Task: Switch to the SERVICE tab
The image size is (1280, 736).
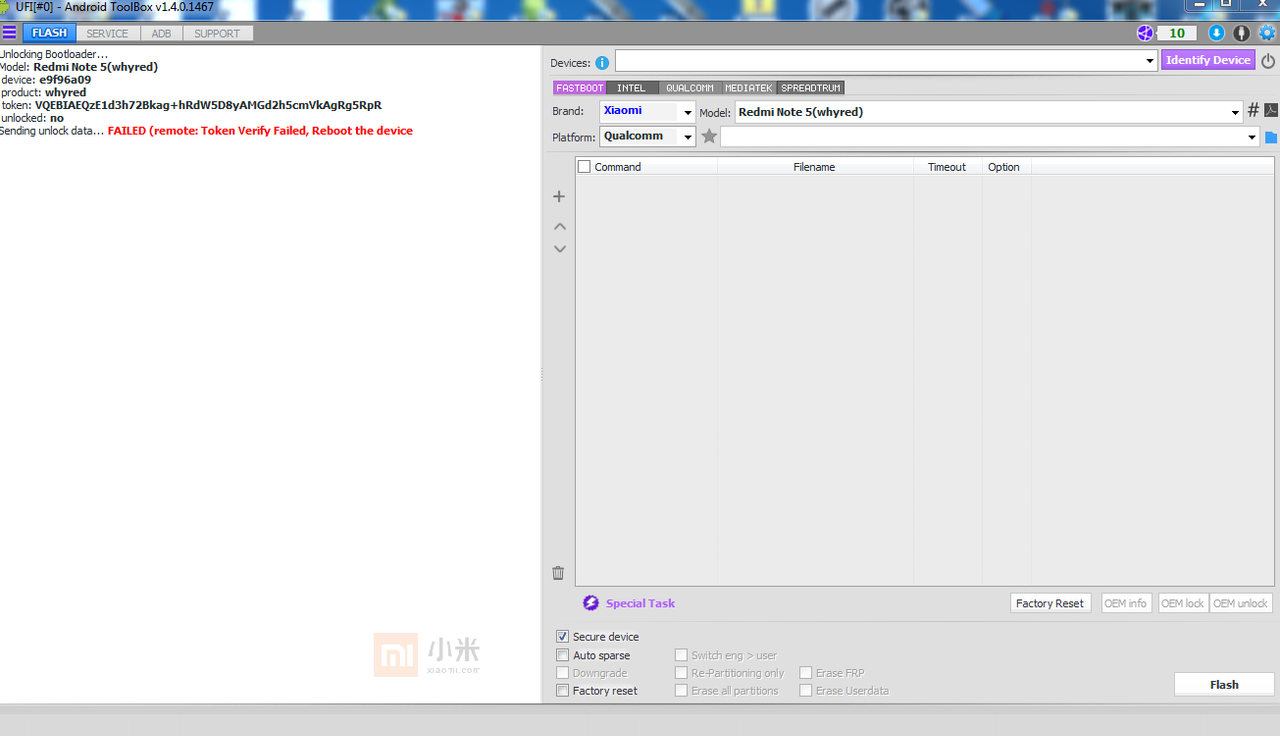Action: pyautogui.click(x=107, y=33)
